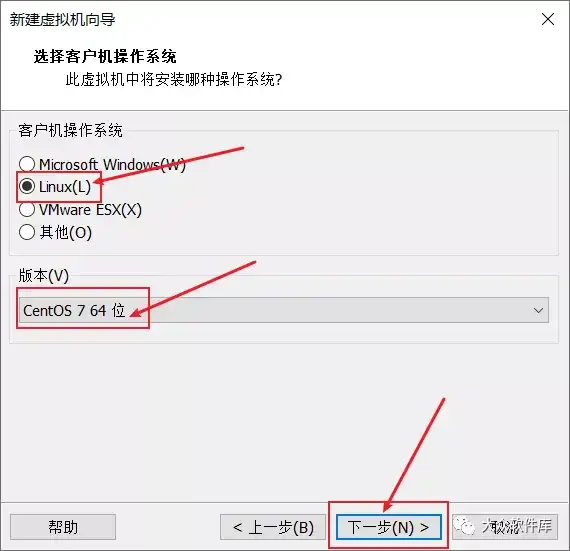Choose the VMware ESX(X) radio button
Image resolution: width=570 pixels, height=551 pixels.
coord(27,209)
